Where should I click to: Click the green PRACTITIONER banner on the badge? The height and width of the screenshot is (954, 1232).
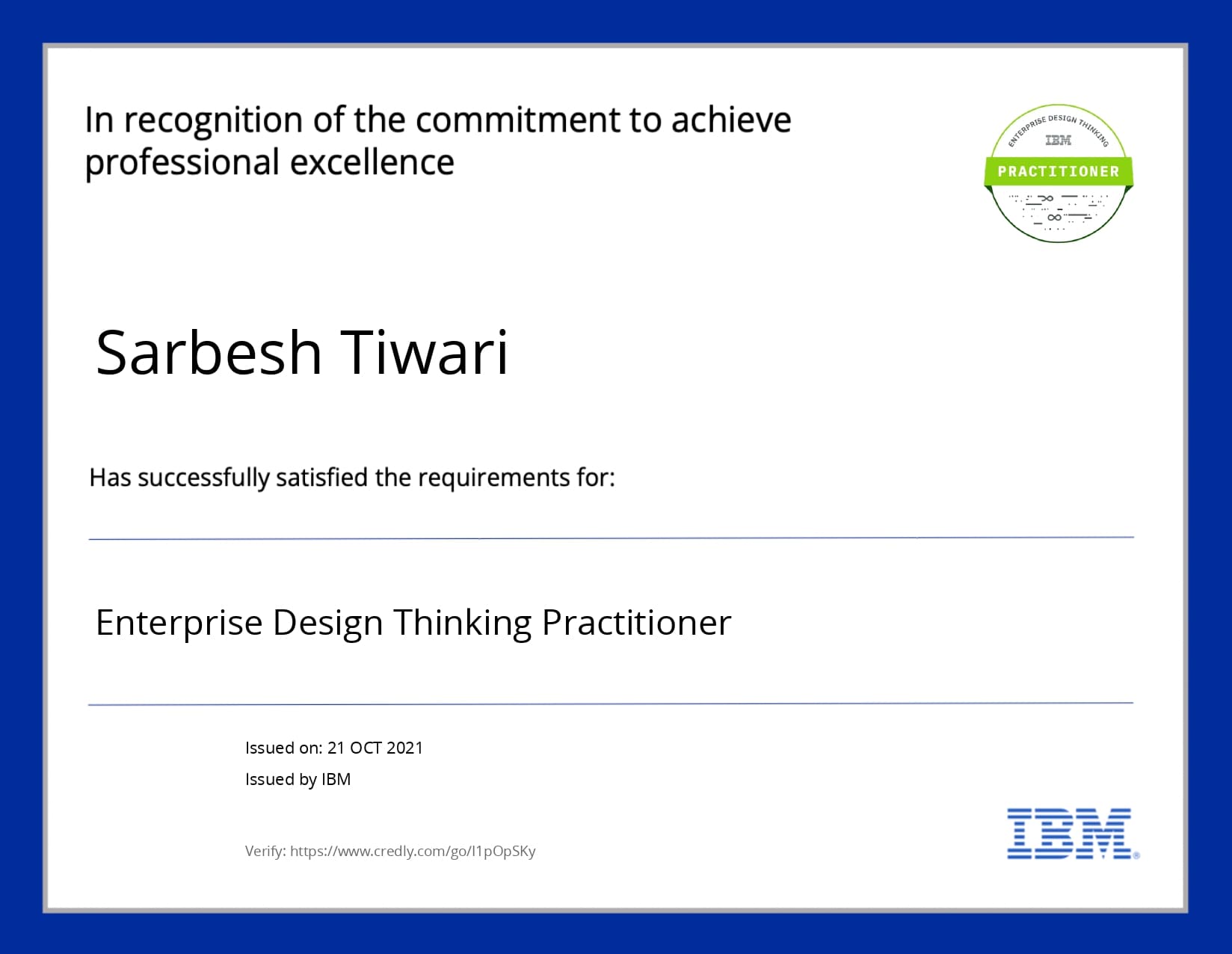1059,171
